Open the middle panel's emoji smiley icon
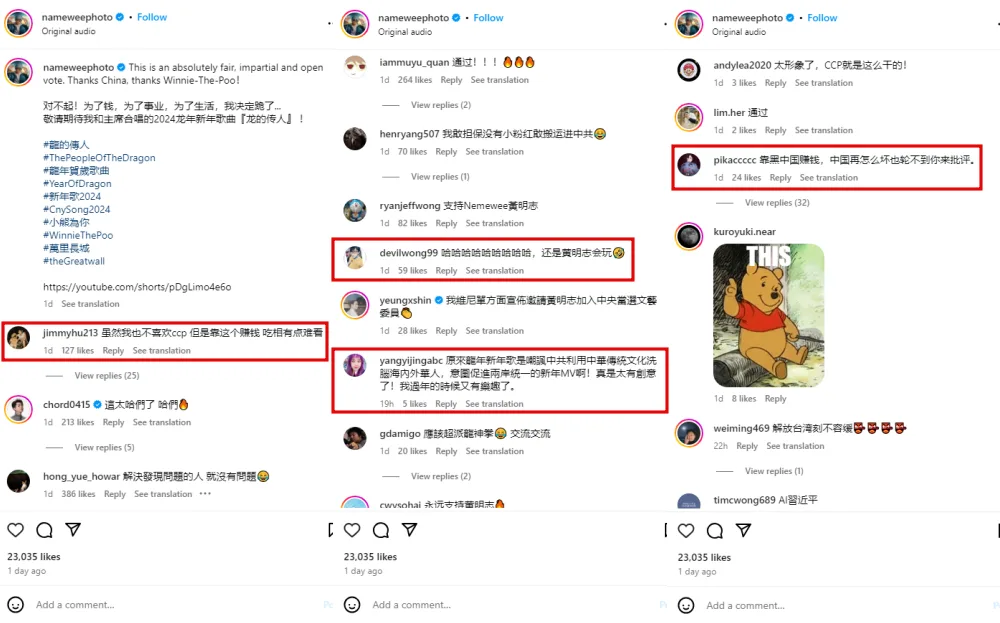The width and height of the screenshot is (1000, 623). (x=352, y=605)
